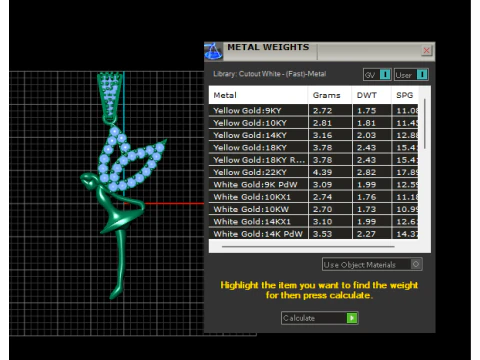The height and width of the screenshot is (360, 480).
Task: Click the vertical scrollbar in metal table
Action: click(x=425, y=124)
